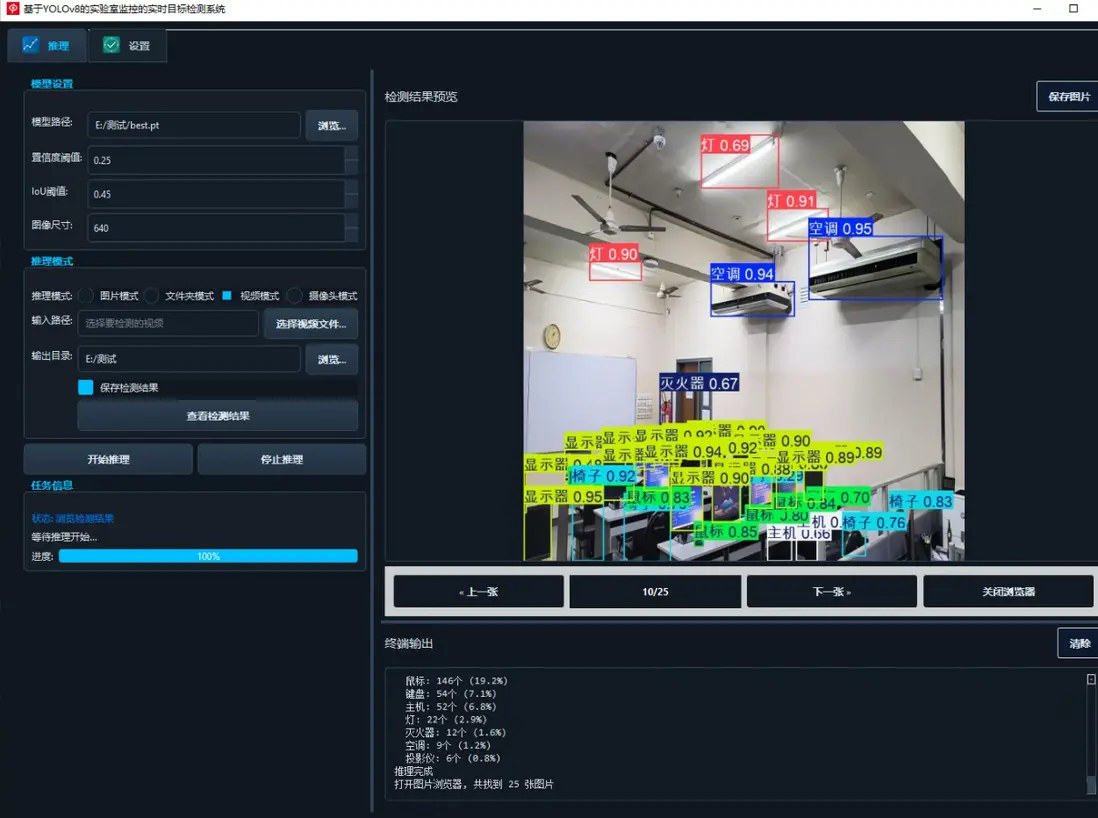This screenshot has width=1098, height=818.
Task: Click the IoU阈值 value field
Action: click(215, 194)
